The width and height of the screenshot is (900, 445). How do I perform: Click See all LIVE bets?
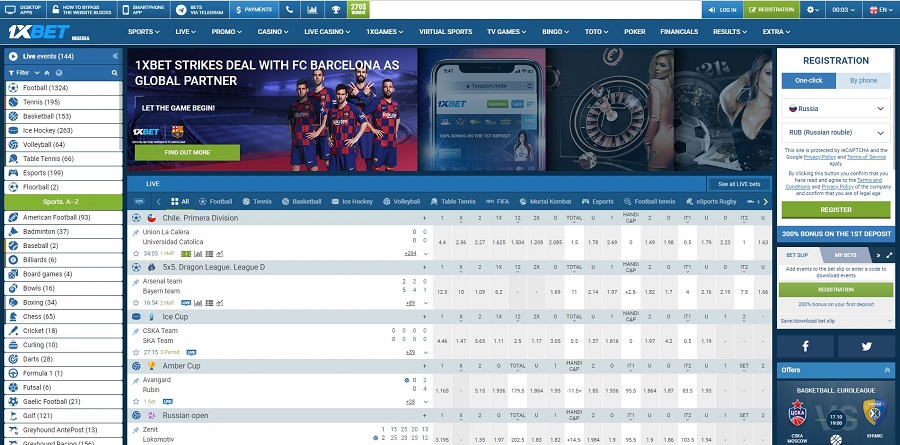(739, 184)
